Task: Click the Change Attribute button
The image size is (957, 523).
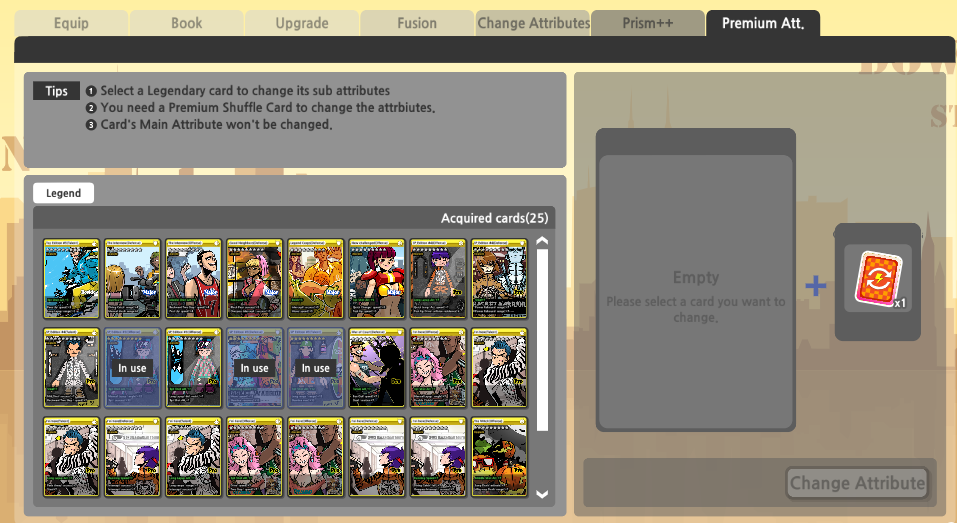Action: click(858, 483)
